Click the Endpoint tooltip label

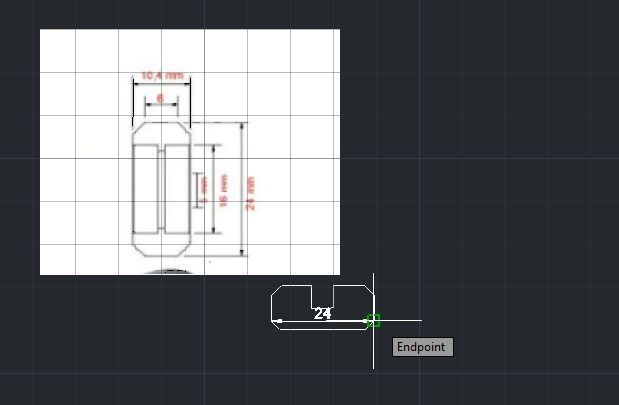[x=423, y=347]
